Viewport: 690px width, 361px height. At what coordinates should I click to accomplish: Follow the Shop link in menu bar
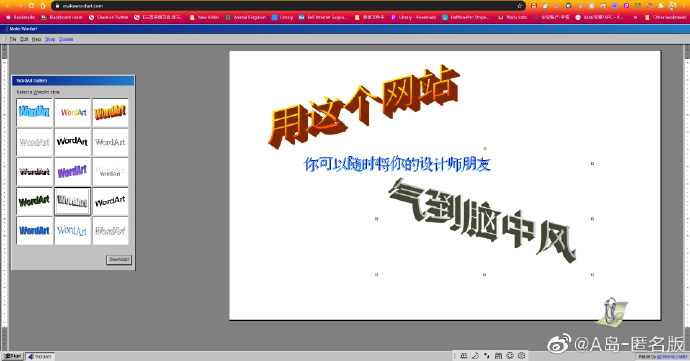coord(50,39)
